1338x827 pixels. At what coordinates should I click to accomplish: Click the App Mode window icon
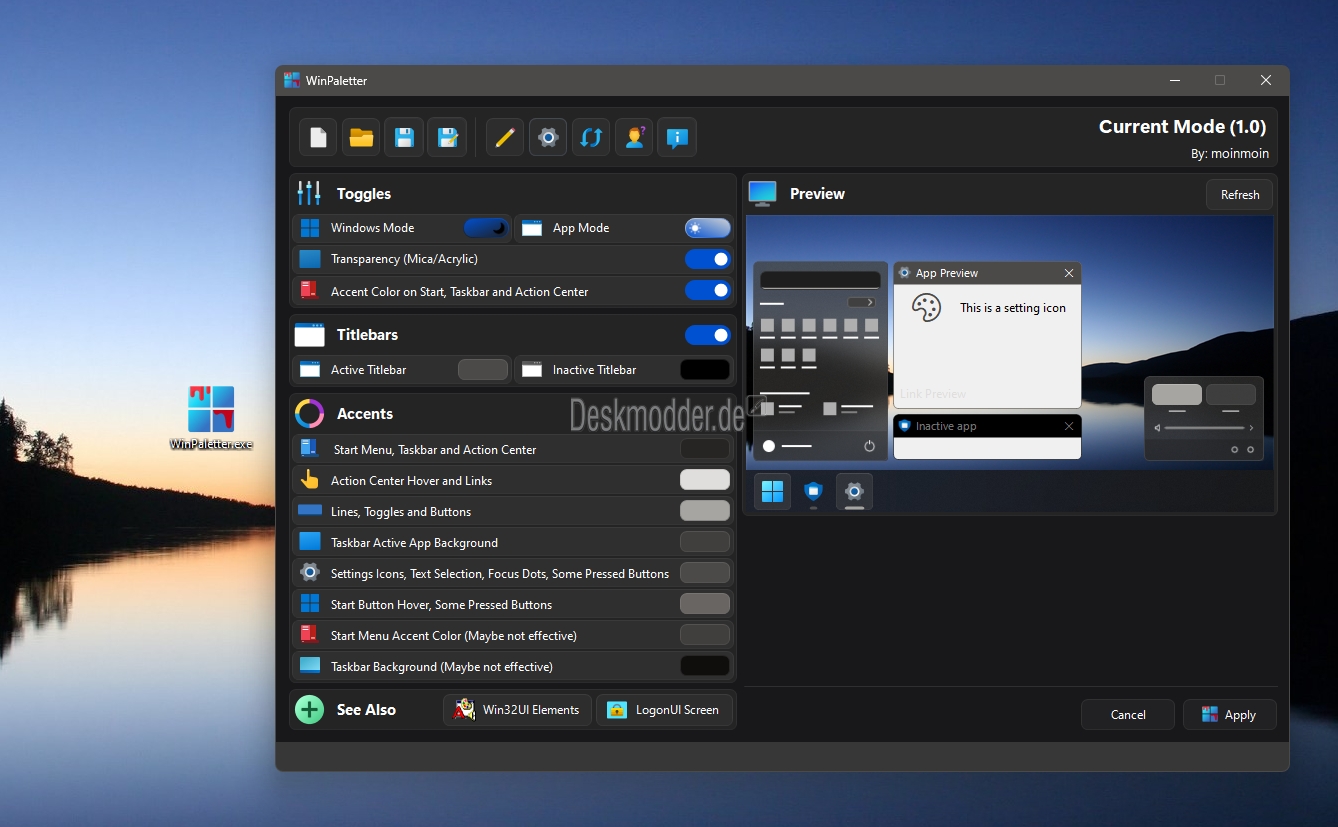click(532, 228)
